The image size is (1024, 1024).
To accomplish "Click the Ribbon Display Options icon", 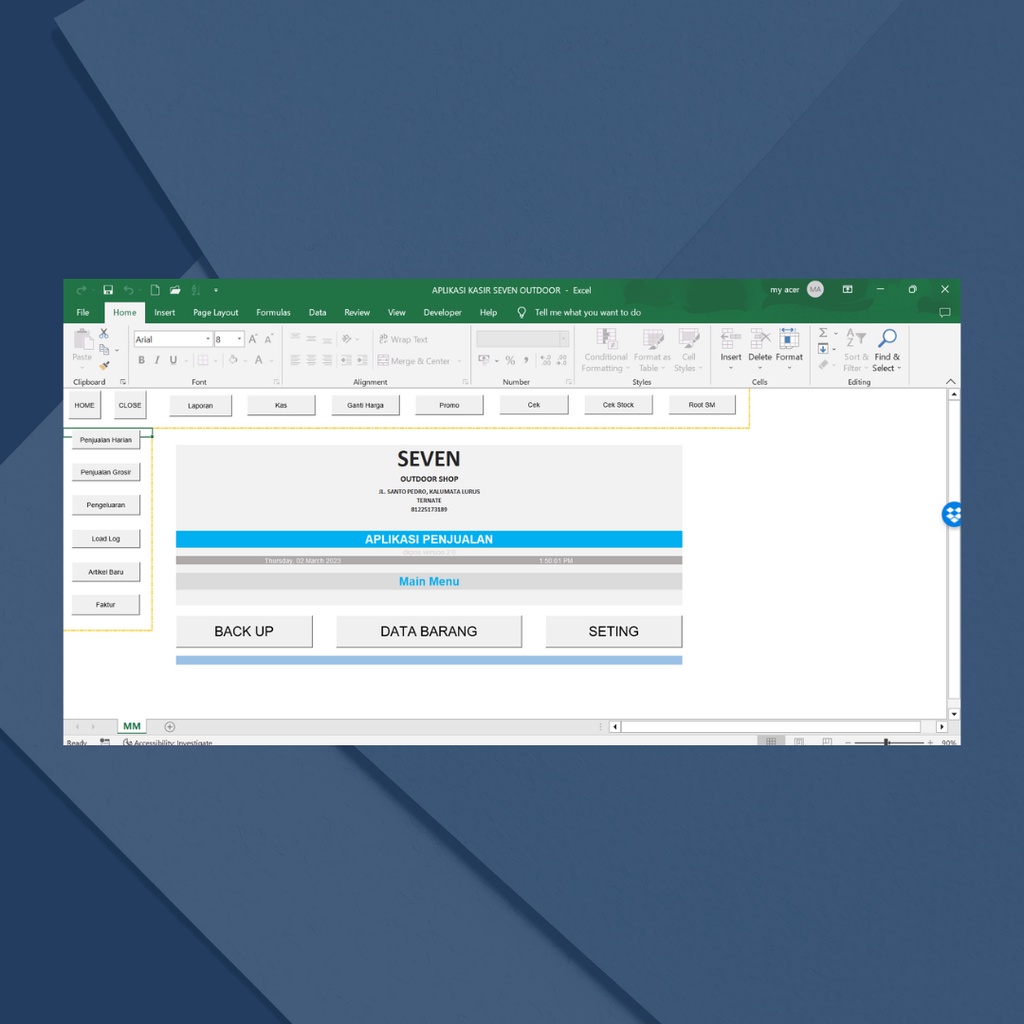I will 848,289.
